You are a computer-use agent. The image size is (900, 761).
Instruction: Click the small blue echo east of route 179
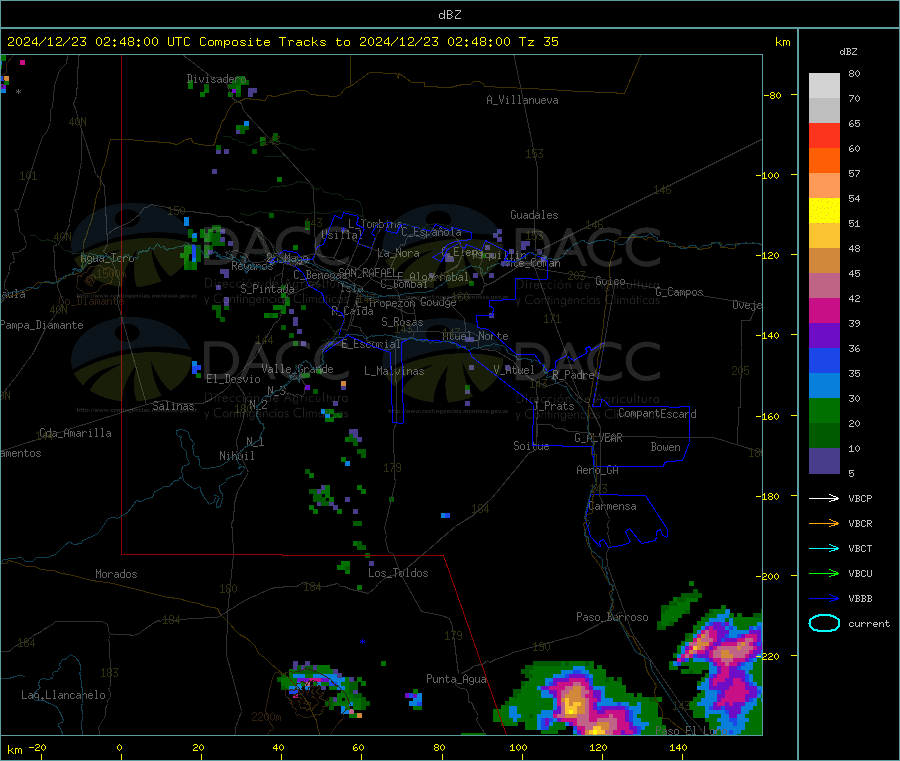(x=445, y=515)
